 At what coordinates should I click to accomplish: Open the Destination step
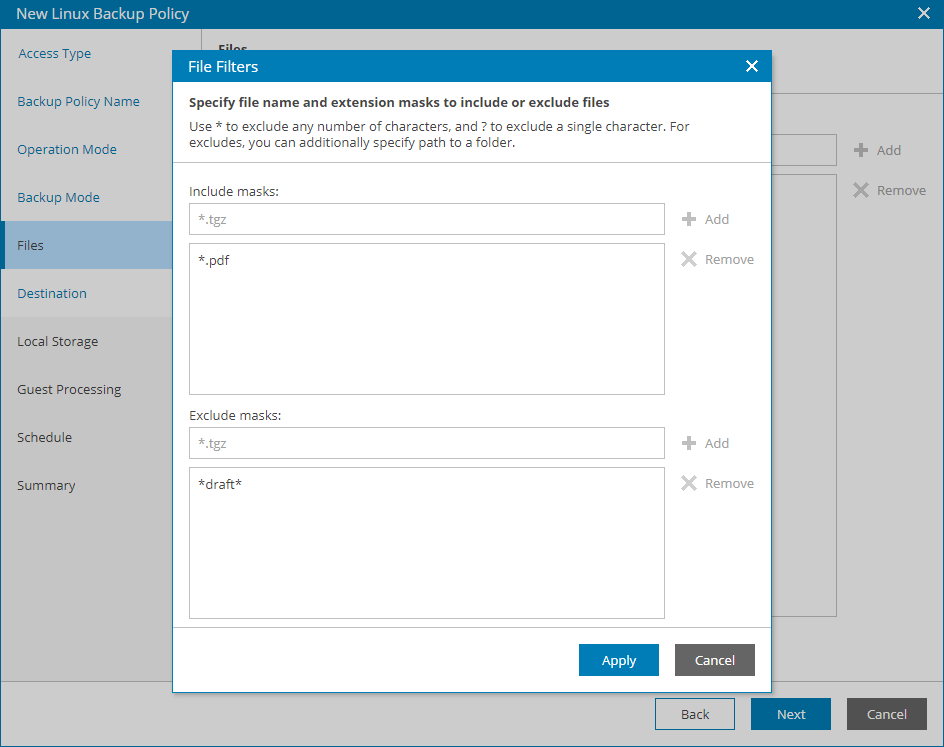pyautogui.click(x=52, y=293)
